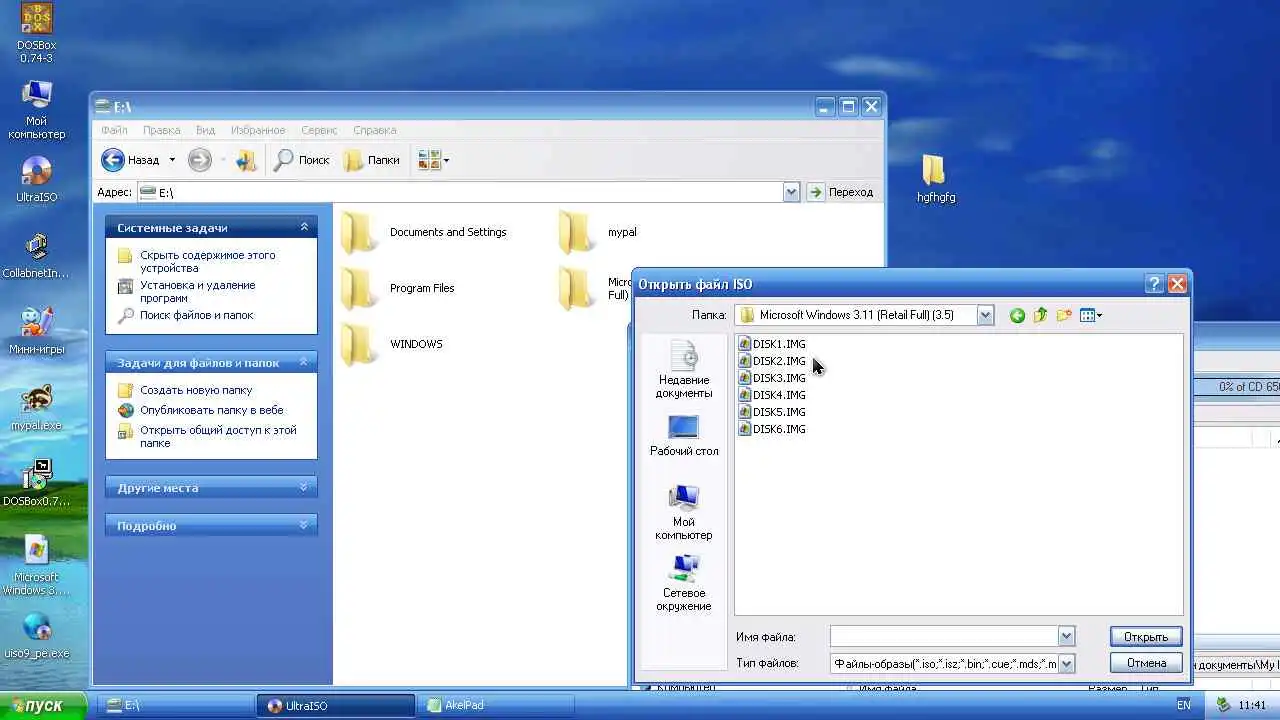The image size is (1280, 720).
Task: Click the Недавние документы places shortcut
Action: 684,369
